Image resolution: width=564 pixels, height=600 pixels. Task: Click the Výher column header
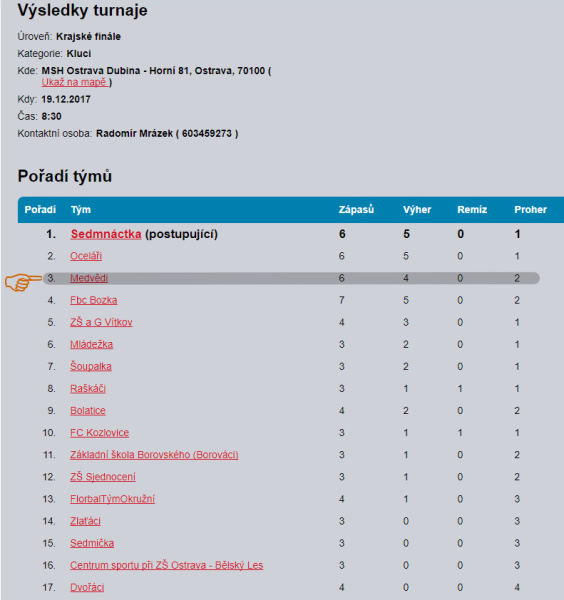[x=417, y=210]
